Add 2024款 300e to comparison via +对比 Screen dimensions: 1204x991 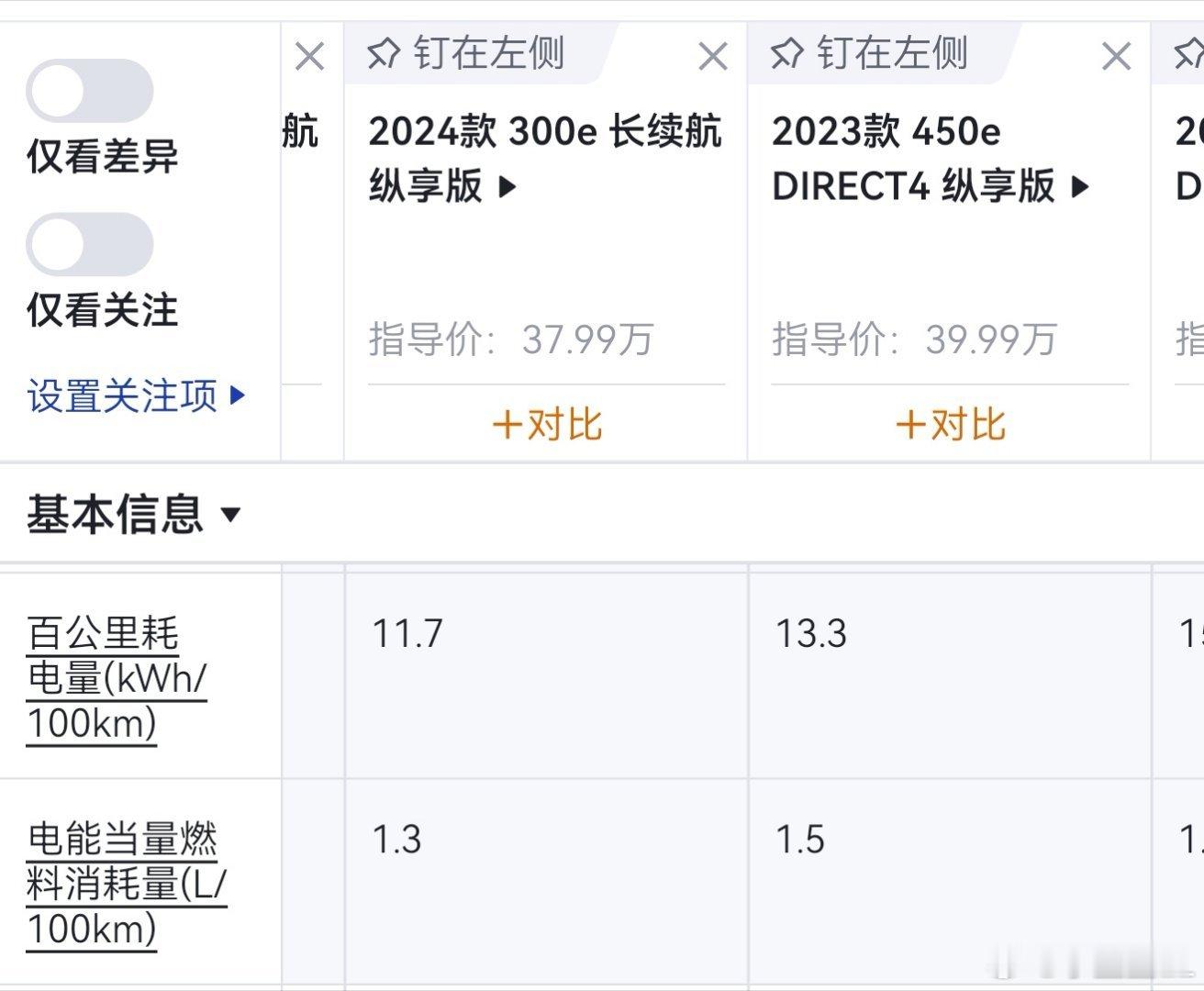coord(547,425)
